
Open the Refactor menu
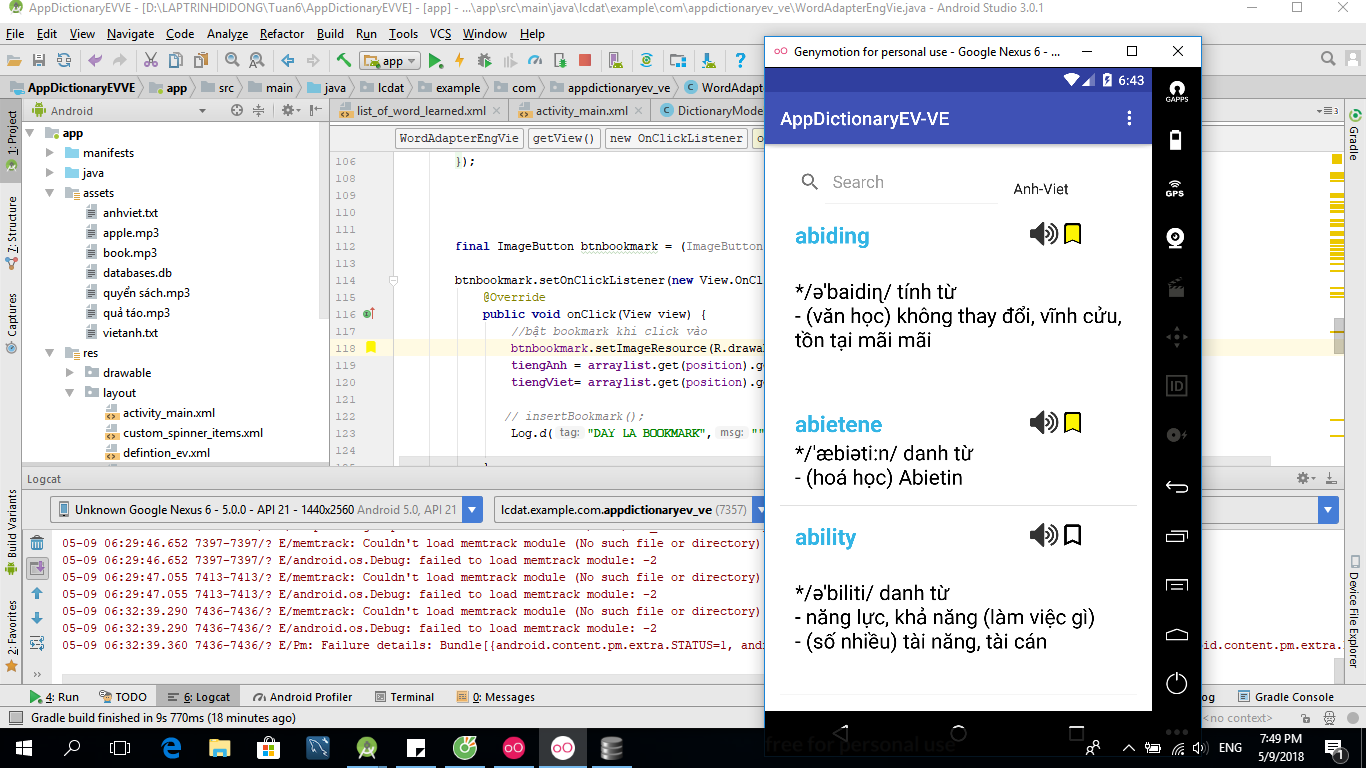(281, 34)
